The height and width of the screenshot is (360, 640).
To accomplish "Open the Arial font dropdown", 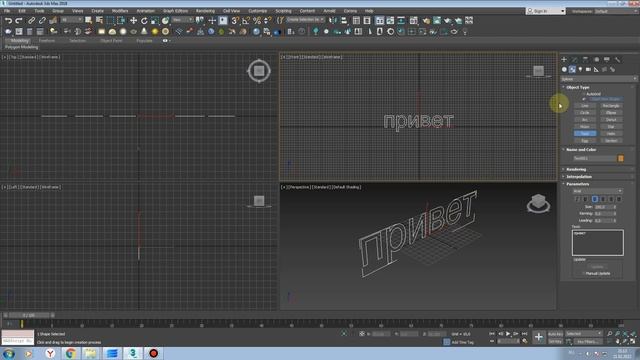I will tap(598, 191).
